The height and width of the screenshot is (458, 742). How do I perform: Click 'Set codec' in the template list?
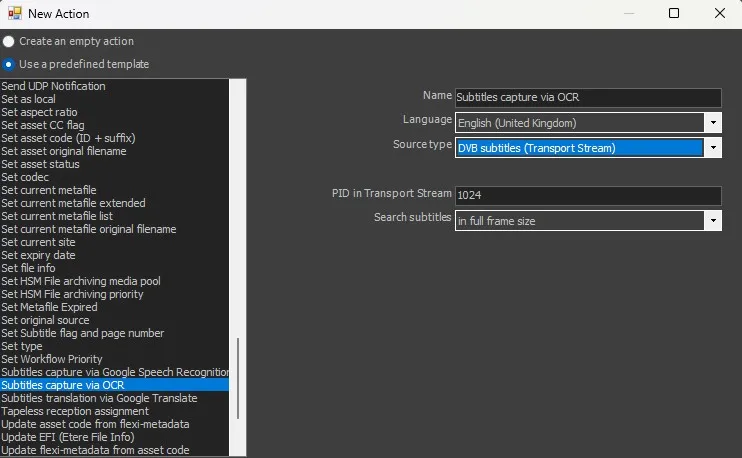pos(25,177)
